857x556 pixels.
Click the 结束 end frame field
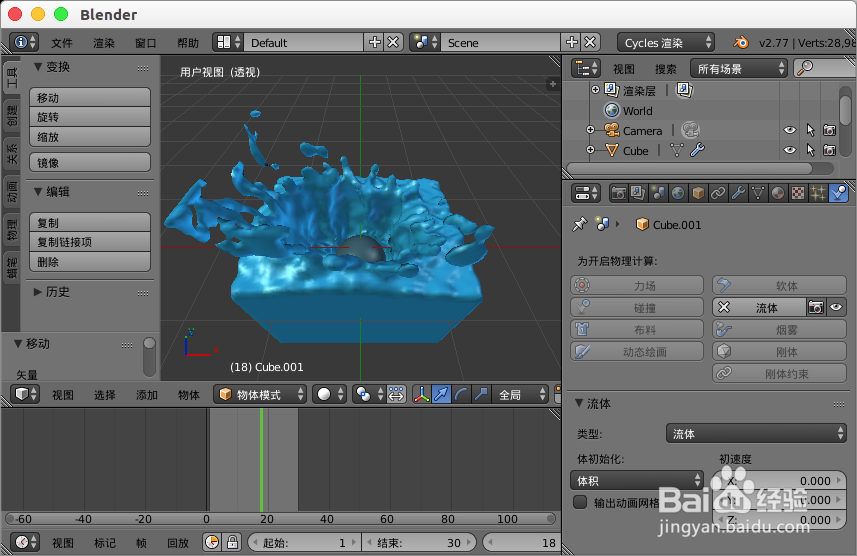pos(419,542)
